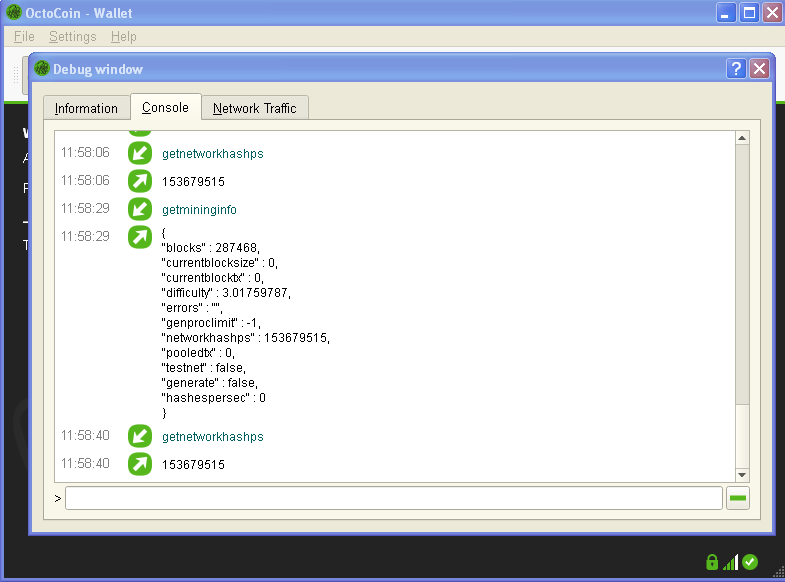This screenshot has width=785, height=582.
Task: Switch to the Network Traffic tab
Action: 255,108
